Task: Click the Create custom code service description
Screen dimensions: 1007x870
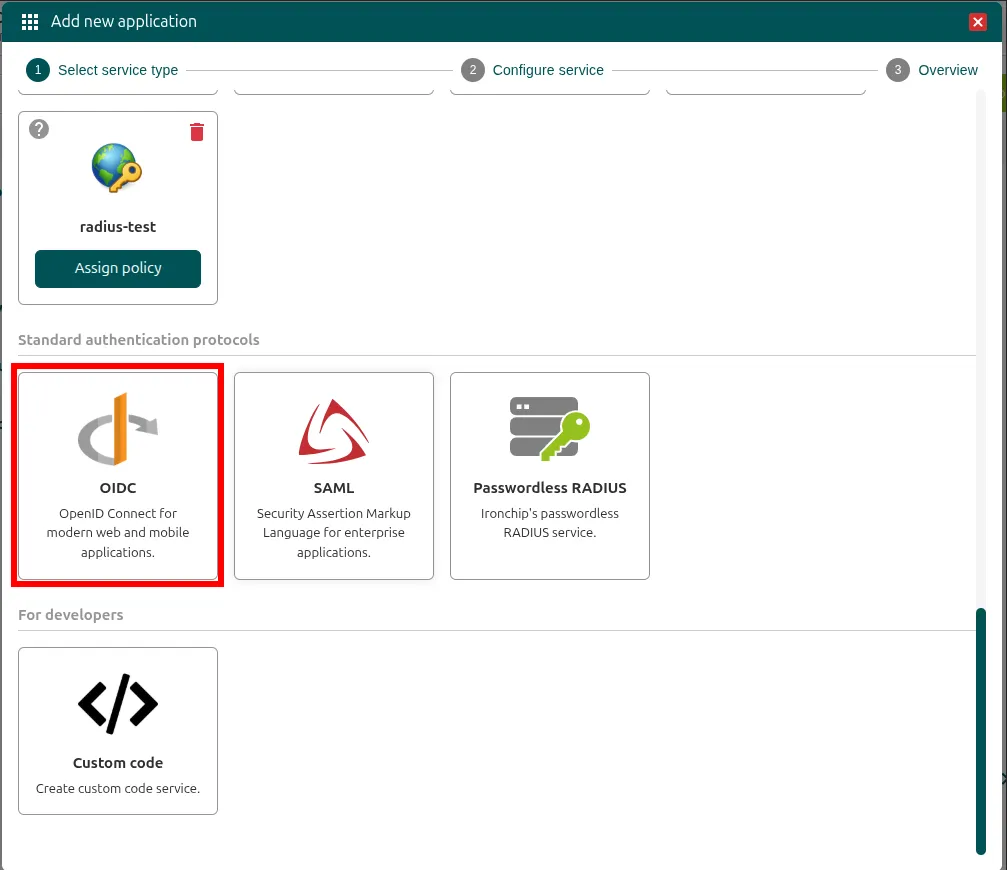Action: [118, 788]
